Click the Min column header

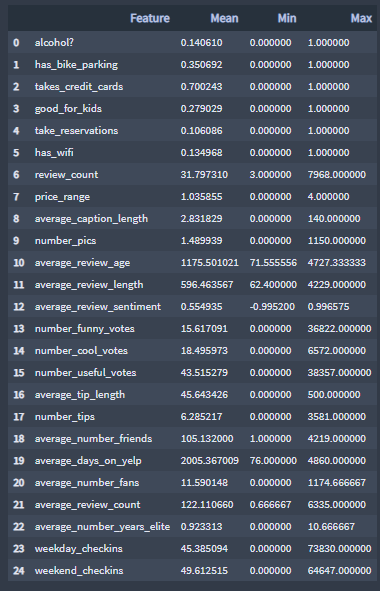tap(287, 18)
